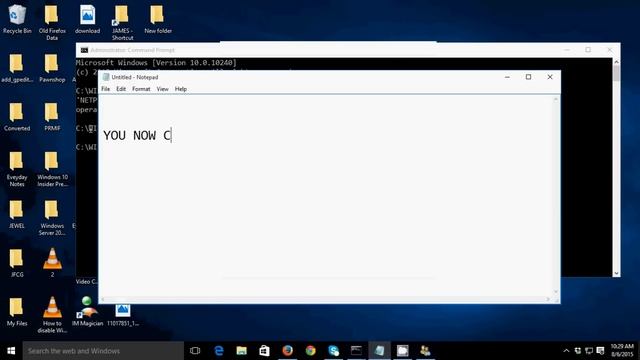640x360 pixels.
Task: Click Notepad horizontal scrollbar right arrow
Action: tap(548, 299)
